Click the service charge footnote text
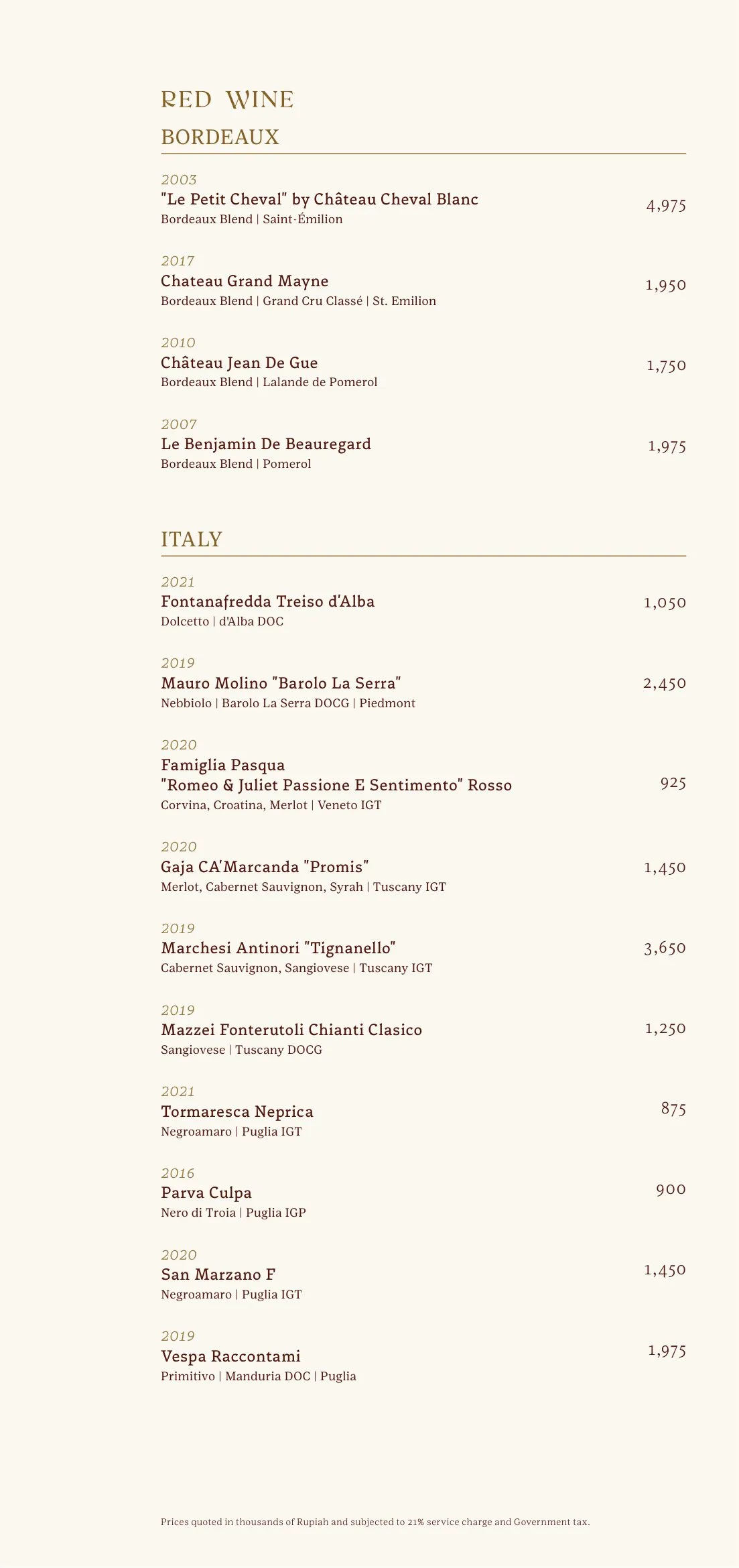This screenshot has height=1568, width=739. click(x=375, y=1522)
